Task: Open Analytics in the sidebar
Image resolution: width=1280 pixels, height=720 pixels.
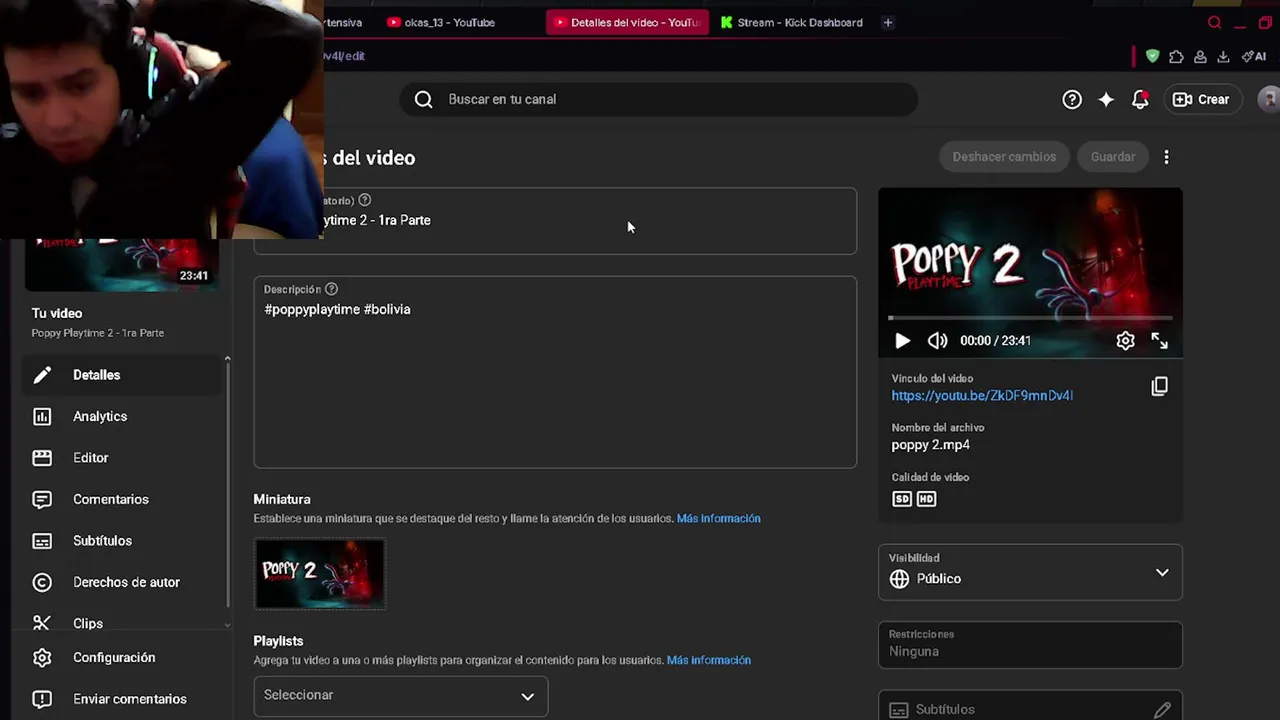Action: (x=120, y=416)
